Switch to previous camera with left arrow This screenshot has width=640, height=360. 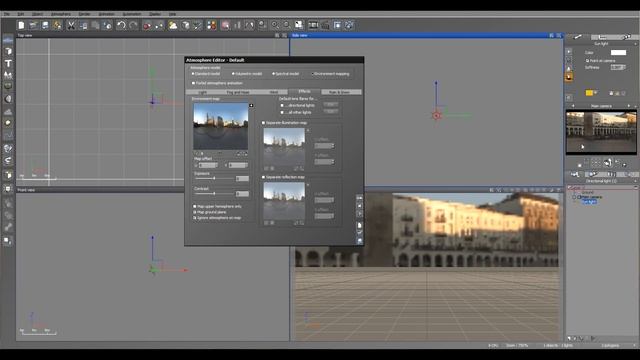pyautogui.click(x=573, y=106)
